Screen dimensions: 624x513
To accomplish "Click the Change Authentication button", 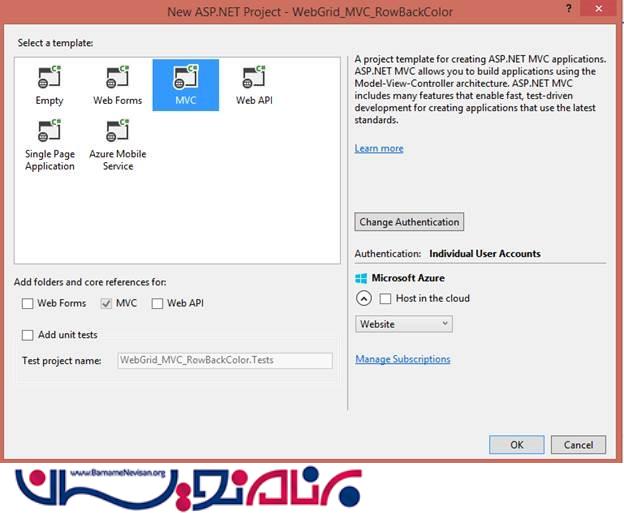I will [x=409, y=222].
